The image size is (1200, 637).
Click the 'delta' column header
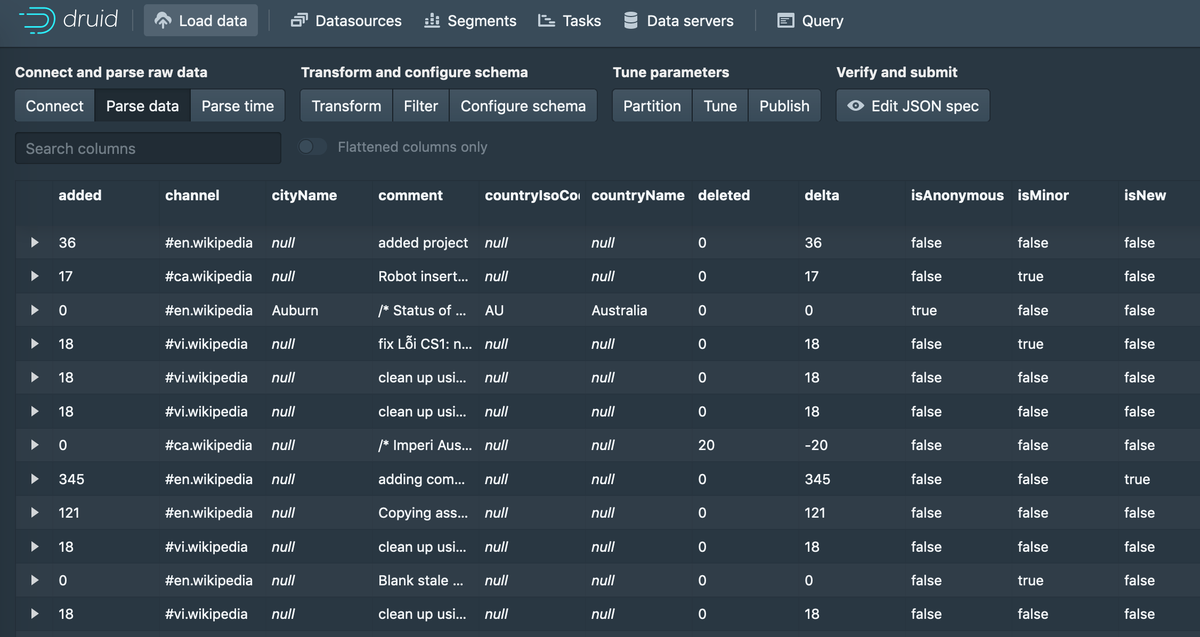pos(822,195)
